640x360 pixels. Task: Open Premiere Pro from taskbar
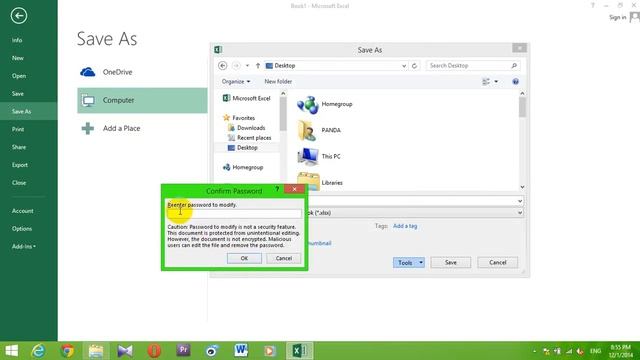[x=183, y=351]
